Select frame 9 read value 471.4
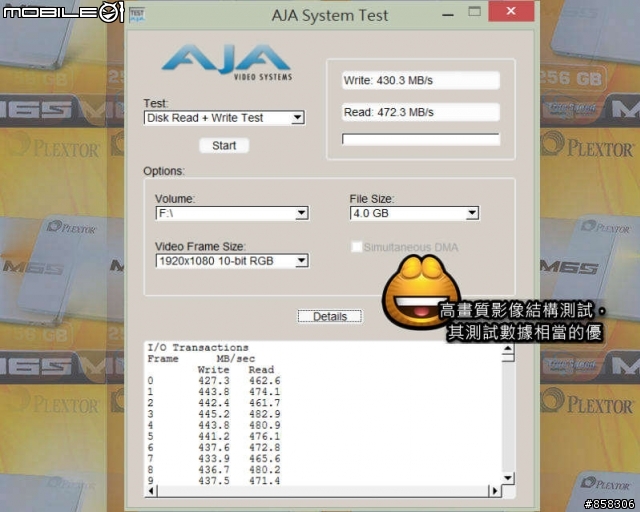Image resolution: width=640 pixels, height=512 pixels. pyautogui.click(x=264, y=481)
